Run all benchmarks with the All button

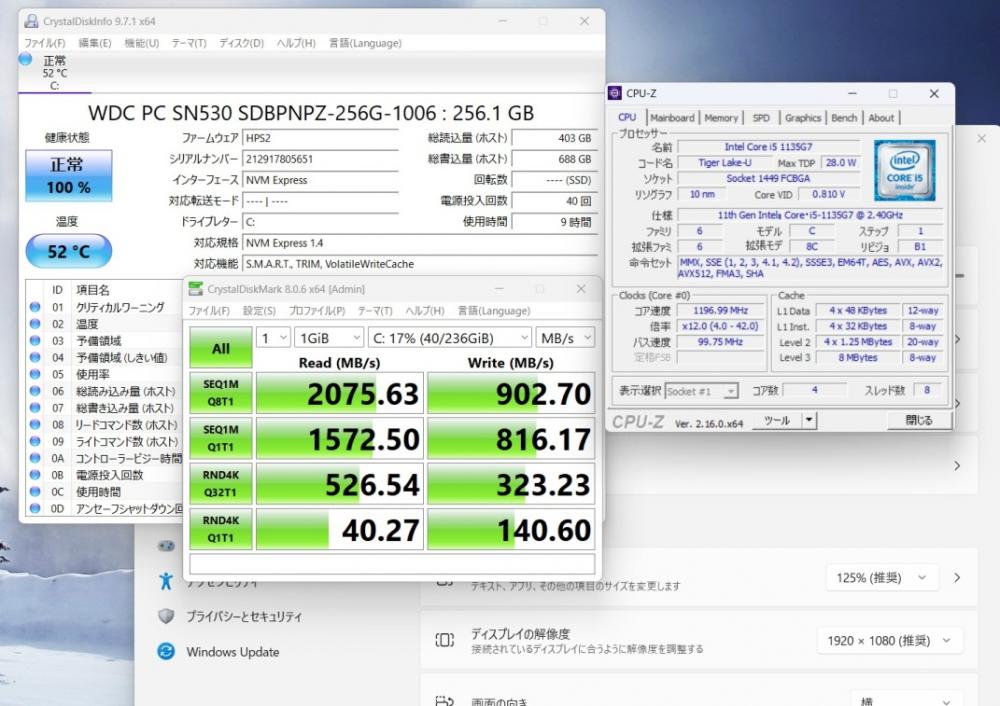coord(220,349)
